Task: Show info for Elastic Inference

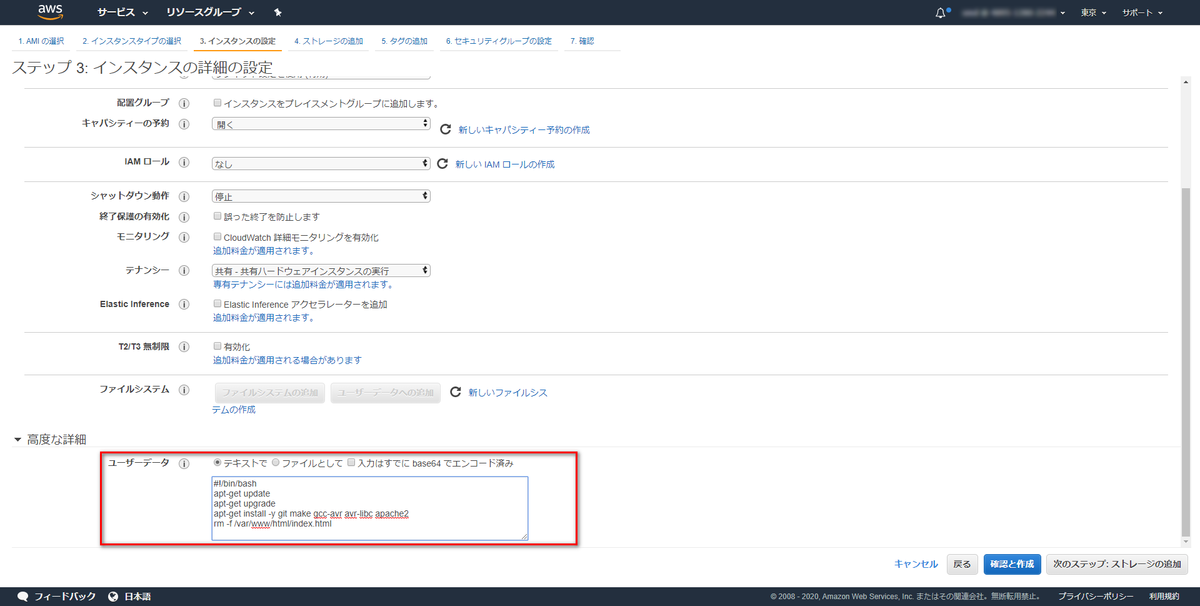Action: (184, 303)
